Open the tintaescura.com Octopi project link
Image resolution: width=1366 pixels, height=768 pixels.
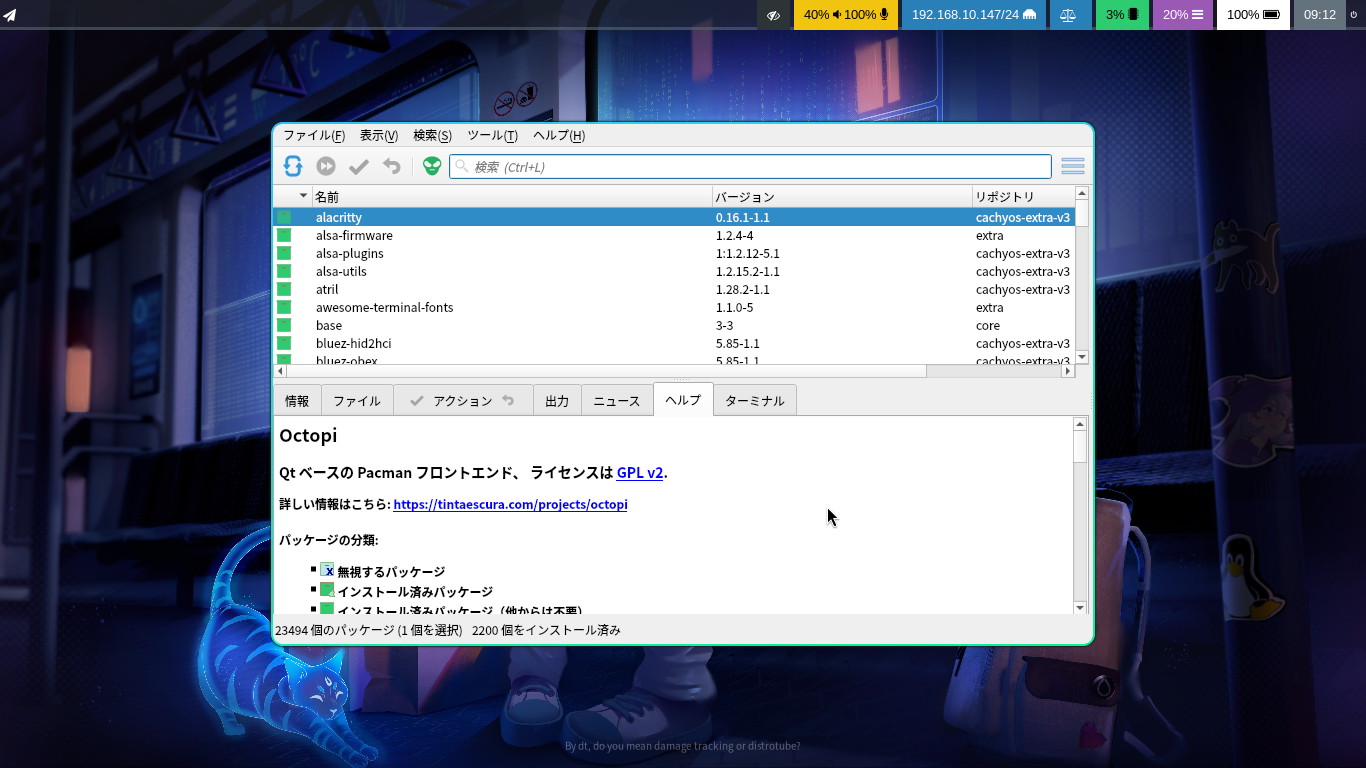[x=510, y=505]
